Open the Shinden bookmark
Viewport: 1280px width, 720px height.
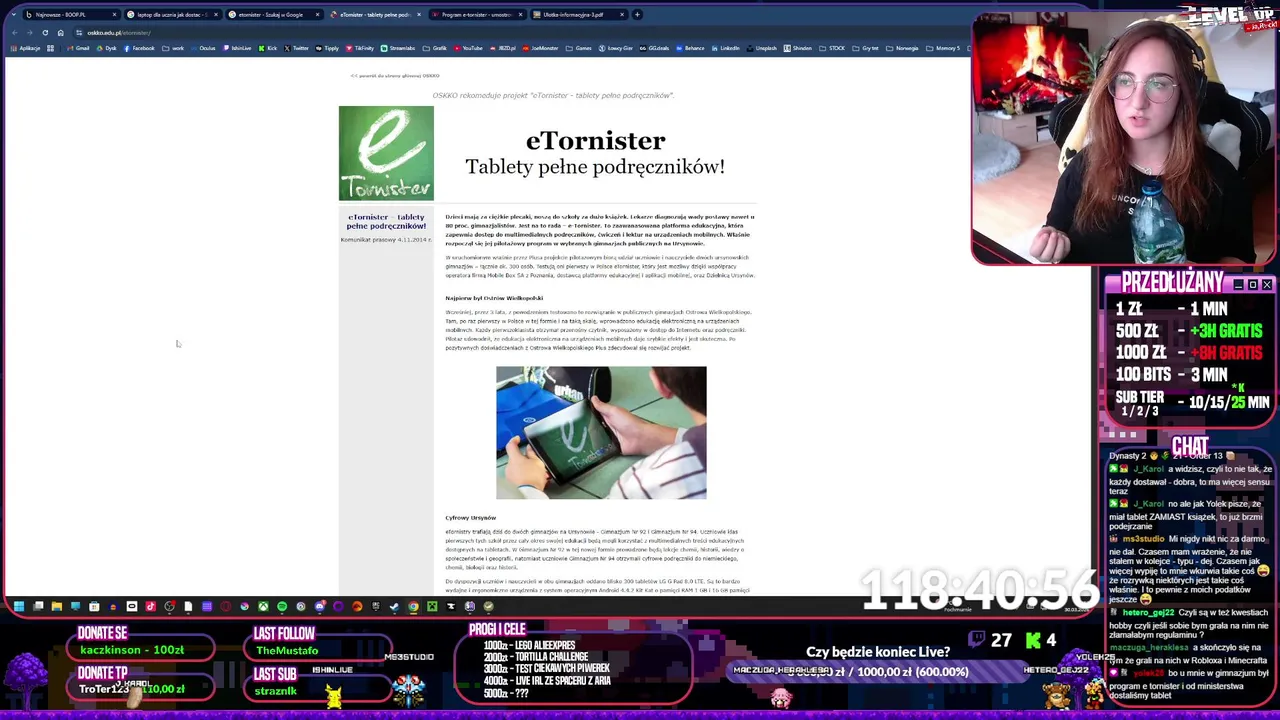798,48
